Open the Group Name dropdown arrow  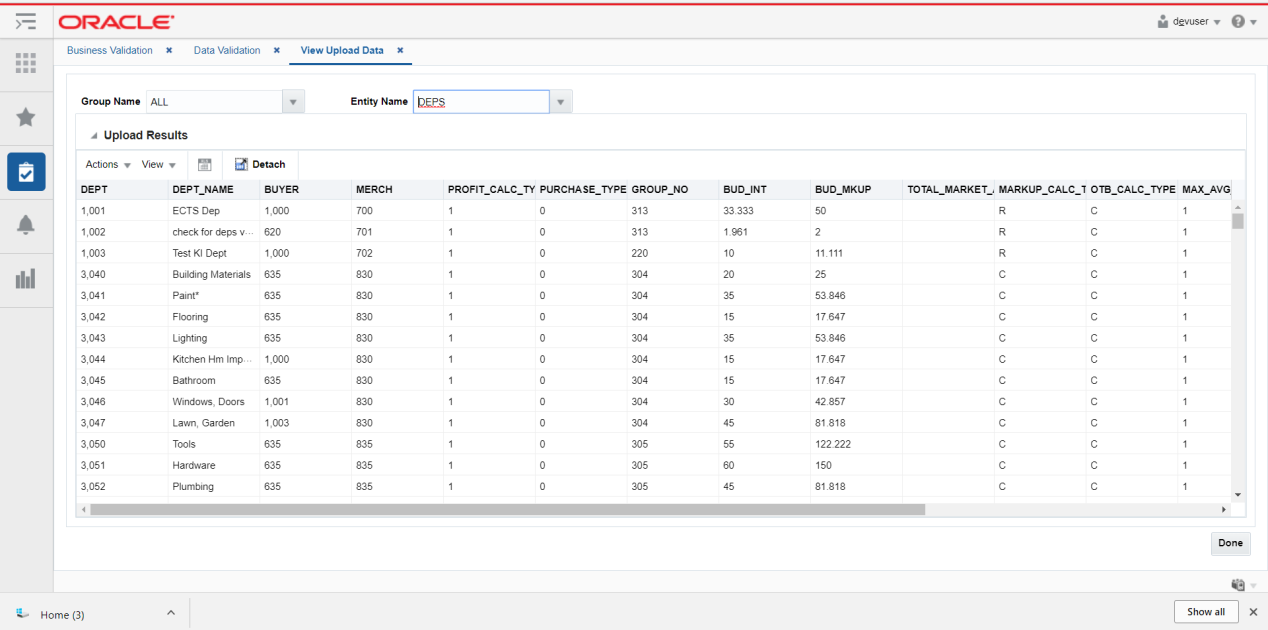[x=293, y=102]
